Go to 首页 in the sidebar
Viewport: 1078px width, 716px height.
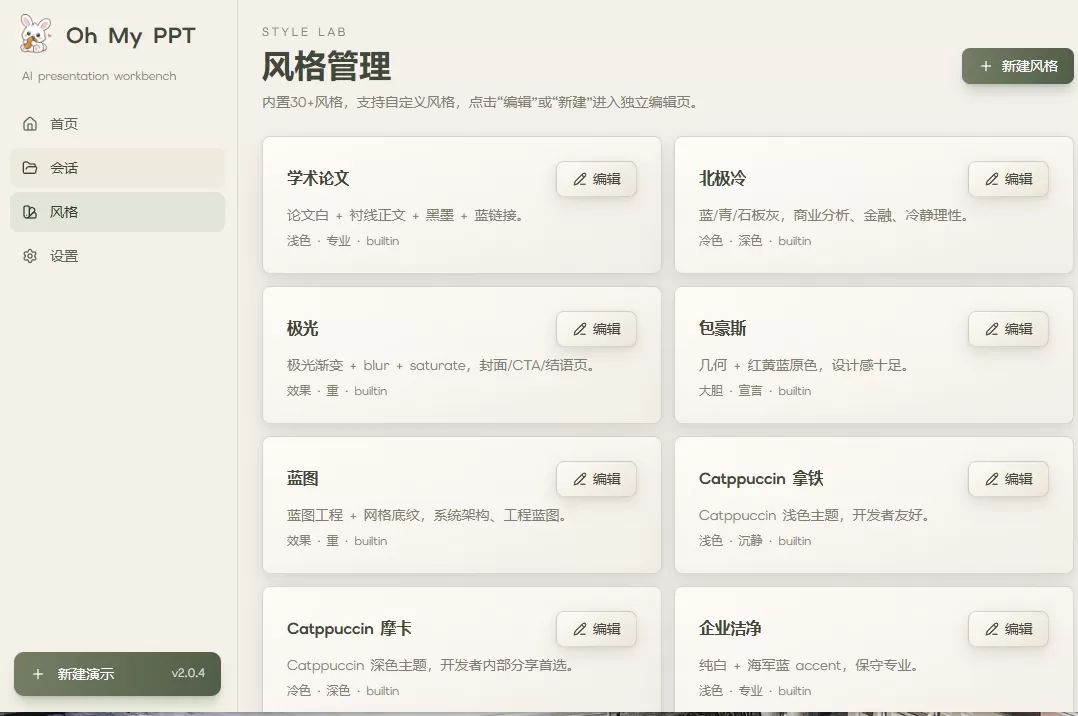(118, 124)
